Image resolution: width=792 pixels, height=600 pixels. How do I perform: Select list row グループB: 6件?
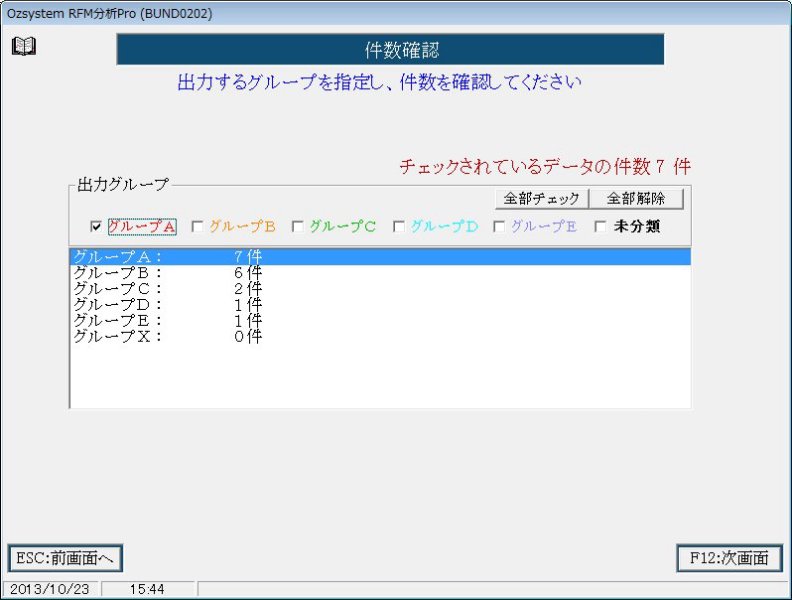tap(380, 273)
